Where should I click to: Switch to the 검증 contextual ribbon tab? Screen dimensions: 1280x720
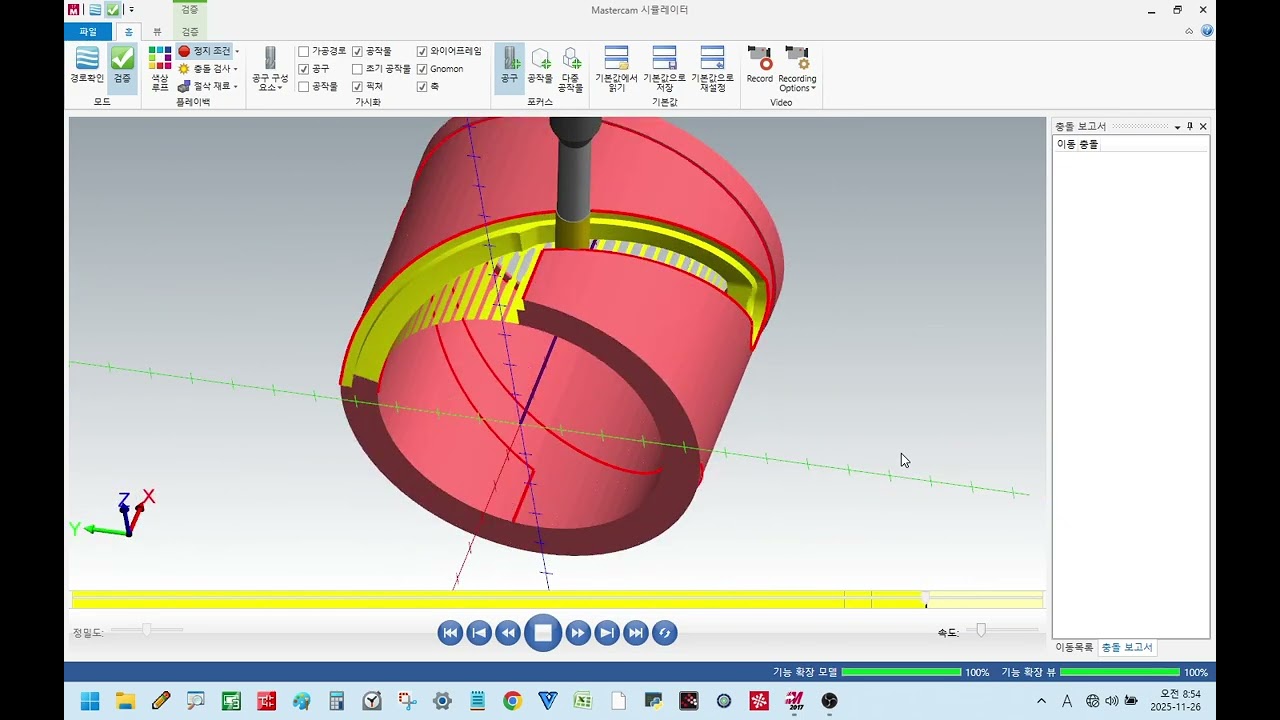point(190,32)
